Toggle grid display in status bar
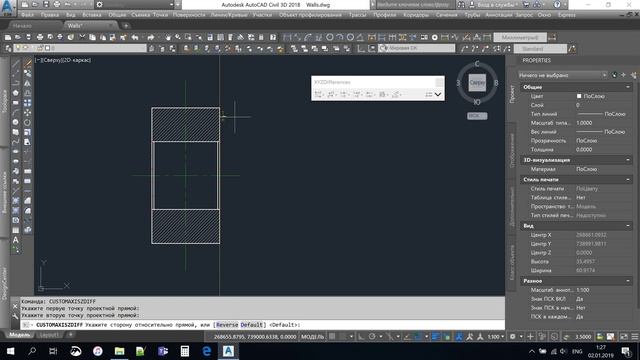 (x=332, y=337)
